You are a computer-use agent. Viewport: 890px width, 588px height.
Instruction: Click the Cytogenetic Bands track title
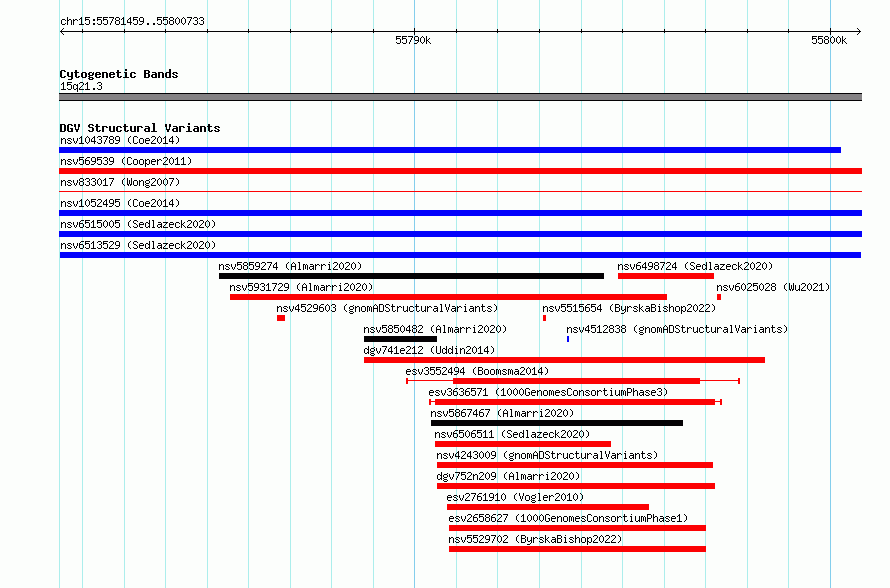tap(119, 74)
